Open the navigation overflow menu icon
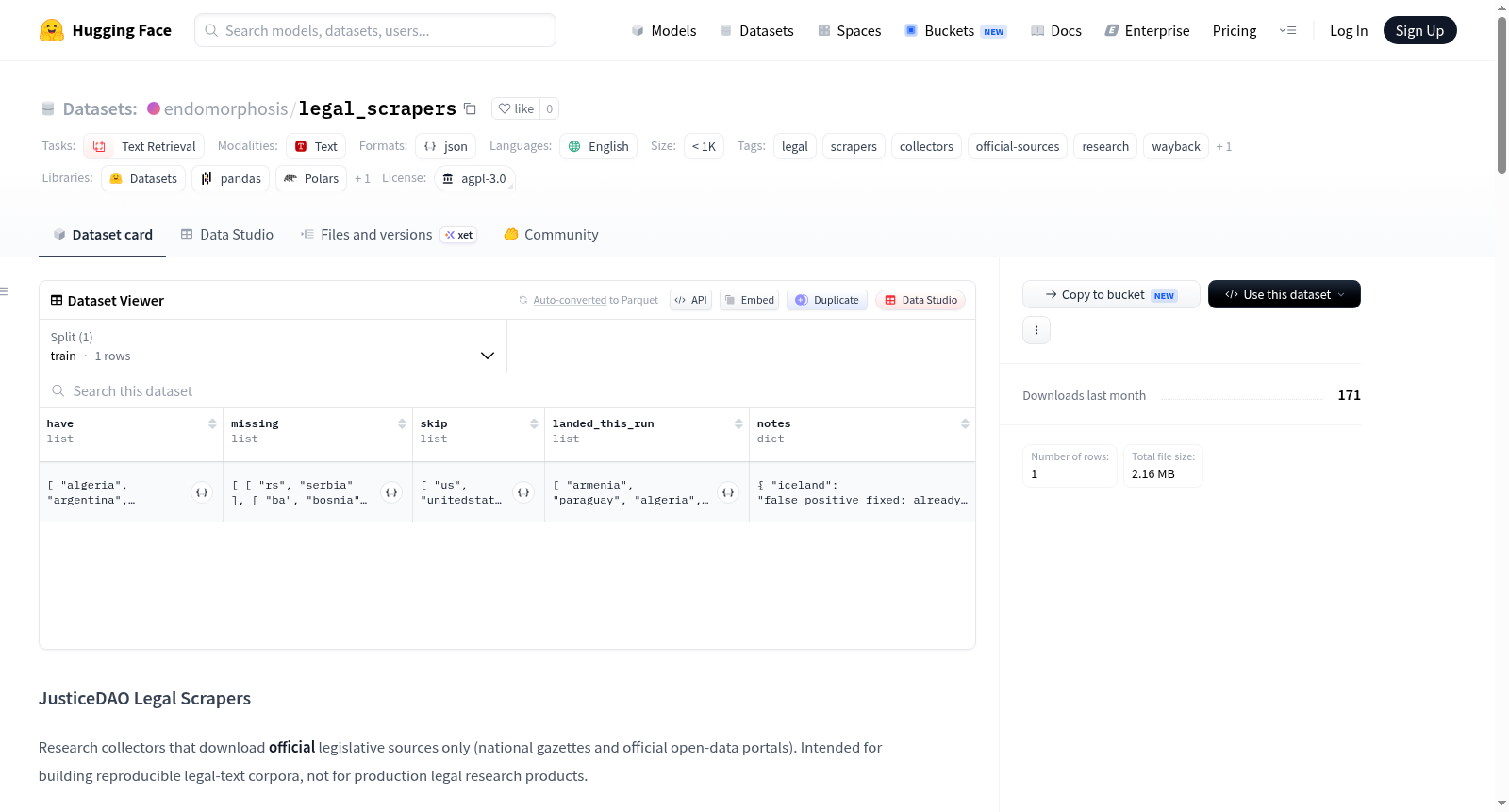Image resolution: width=1509 pixels, height=812 pixels. coord(1287,30)
